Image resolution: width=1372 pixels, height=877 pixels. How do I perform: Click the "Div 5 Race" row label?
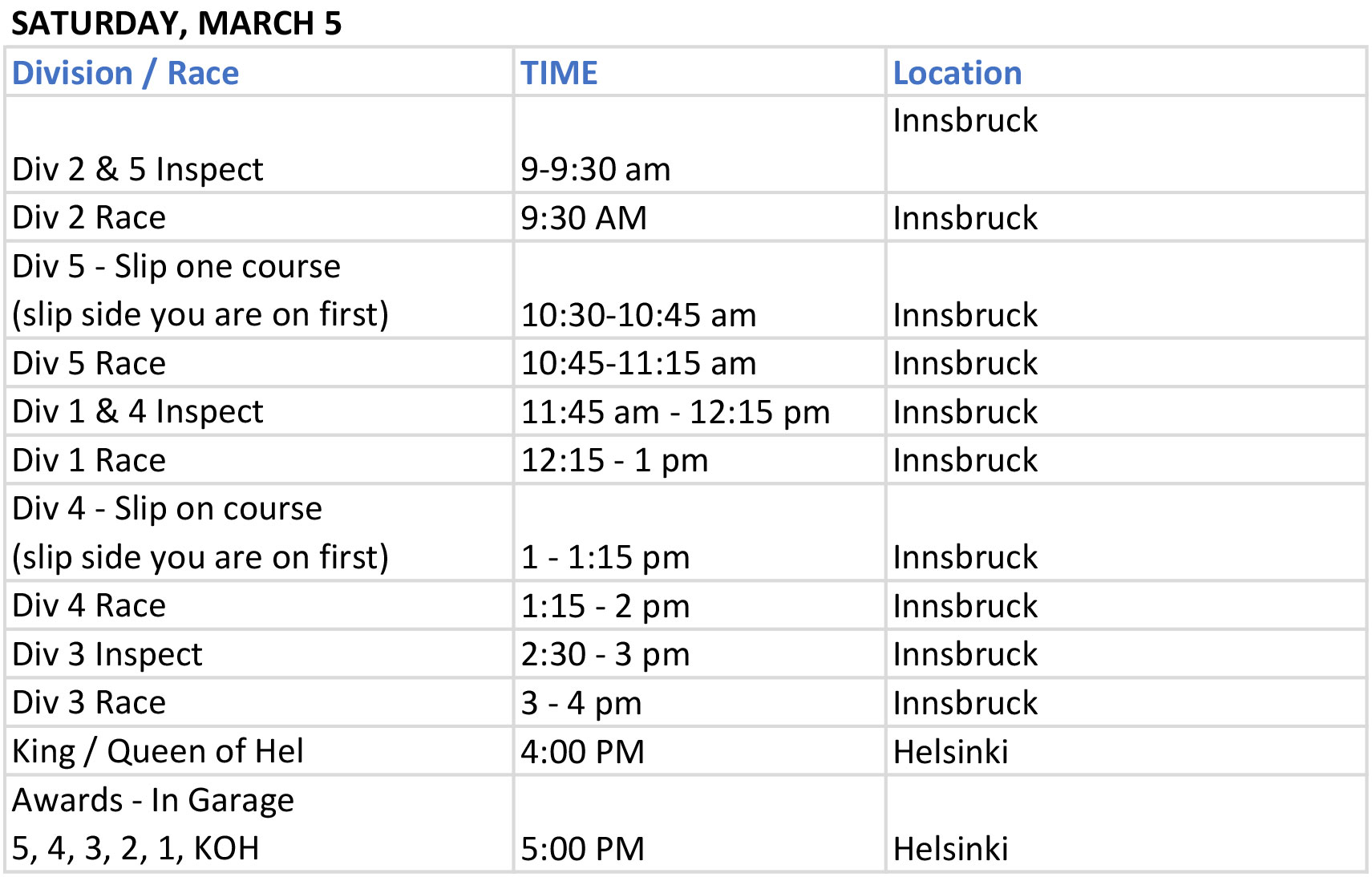click(x=89, y=363)
